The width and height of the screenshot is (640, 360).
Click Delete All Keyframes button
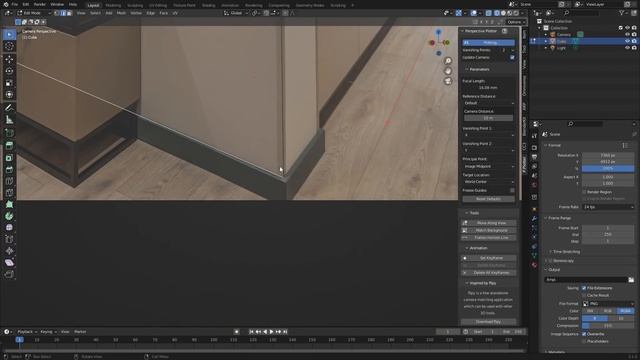tap(489, 273)
